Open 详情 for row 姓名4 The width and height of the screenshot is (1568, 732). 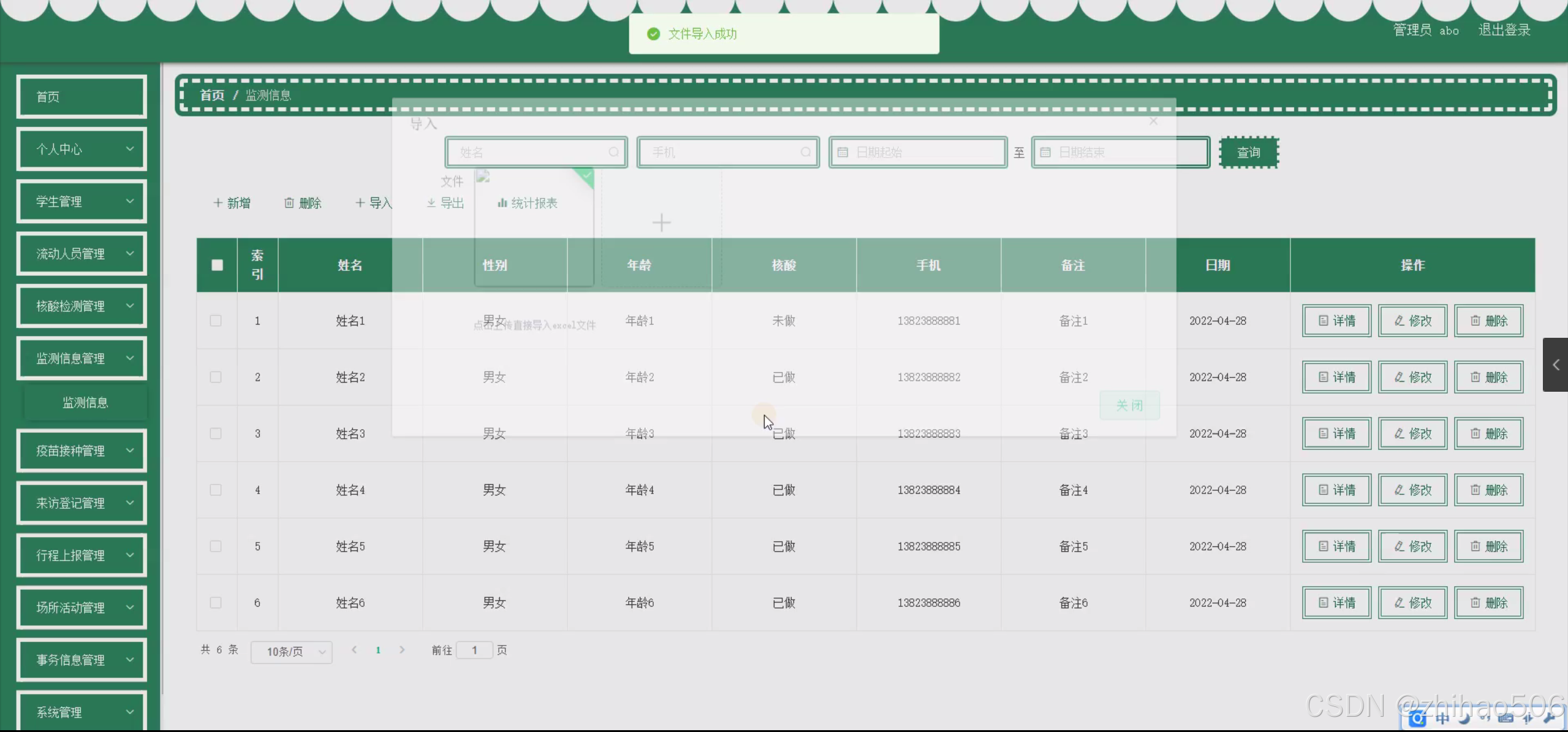pyautogui.click(x=1336, y=490)
